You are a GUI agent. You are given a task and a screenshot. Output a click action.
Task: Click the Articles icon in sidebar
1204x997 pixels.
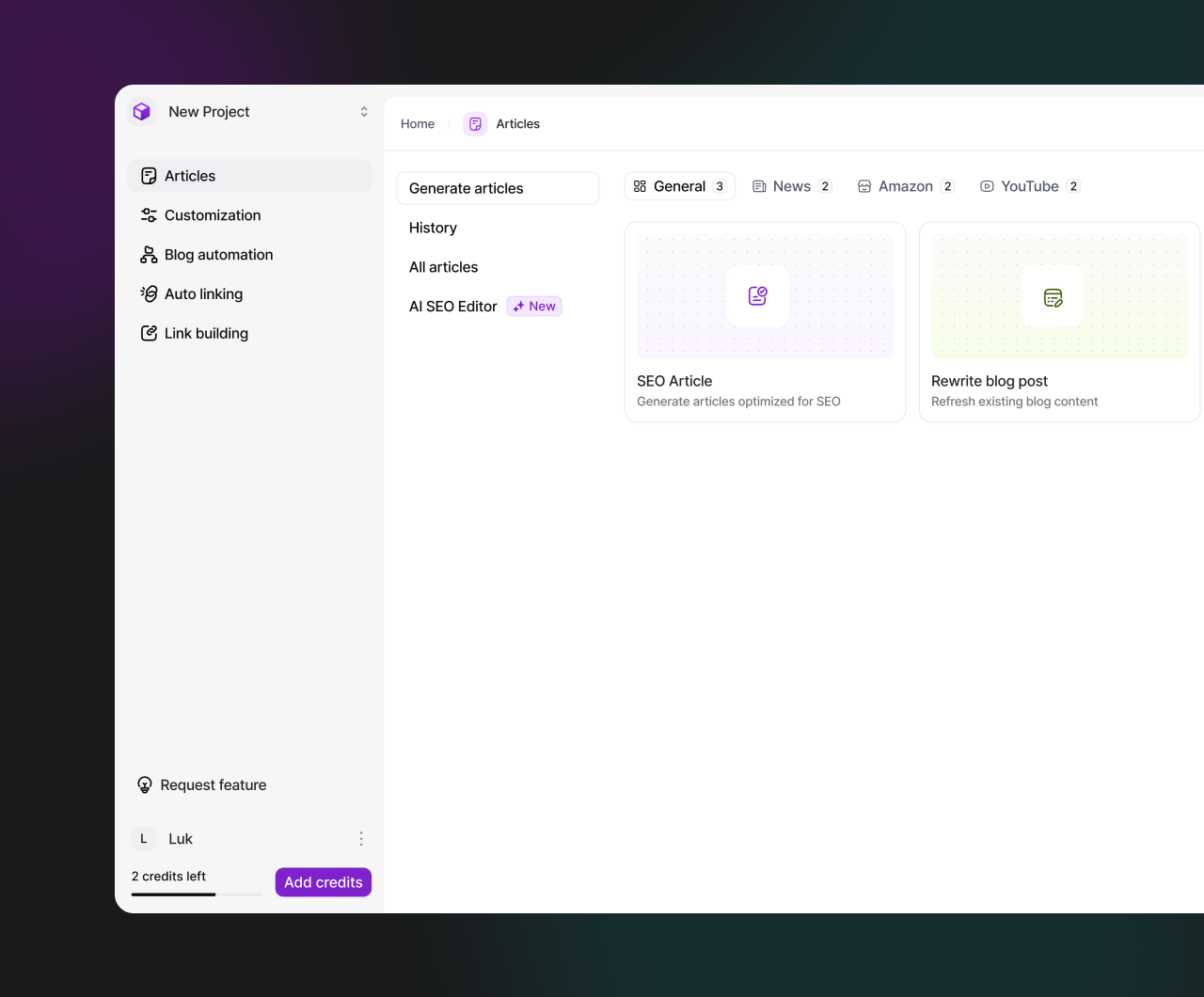pyautogui.click(x=149, y=176)
